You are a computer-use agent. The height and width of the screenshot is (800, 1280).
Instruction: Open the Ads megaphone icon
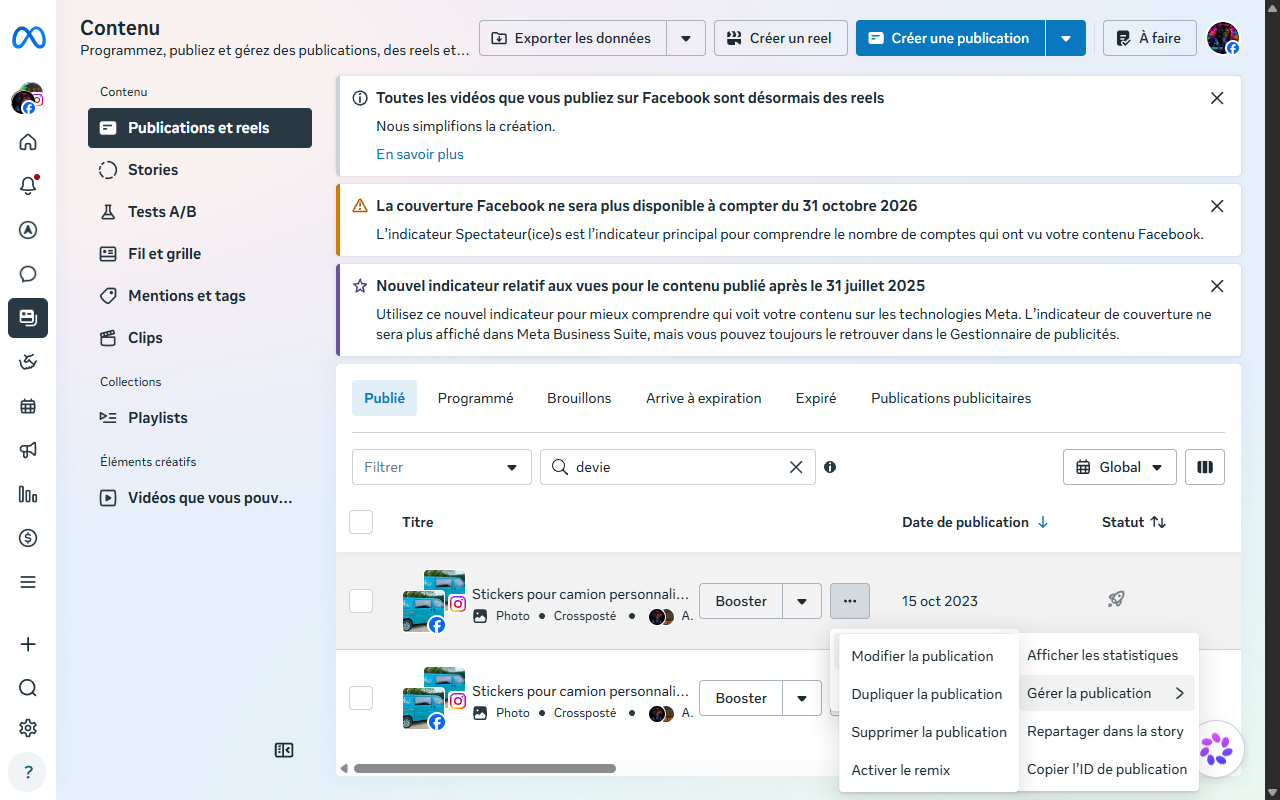(28, 450)
